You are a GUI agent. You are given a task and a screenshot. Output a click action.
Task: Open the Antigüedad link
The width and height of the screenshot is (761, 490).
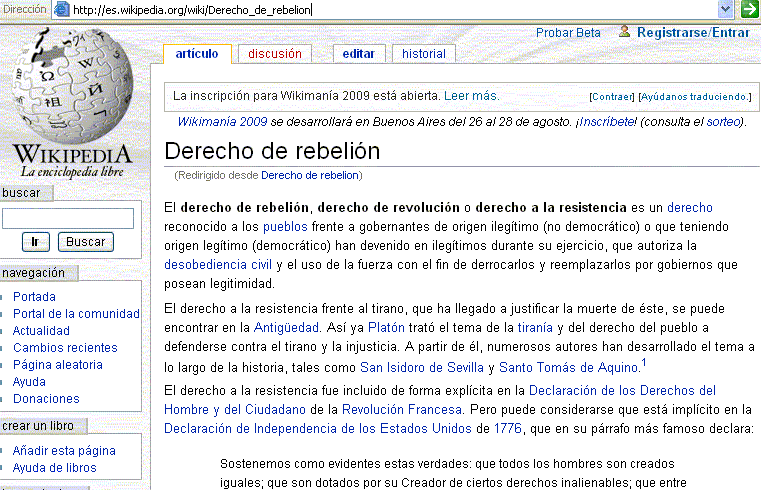[x=286, y=327]
